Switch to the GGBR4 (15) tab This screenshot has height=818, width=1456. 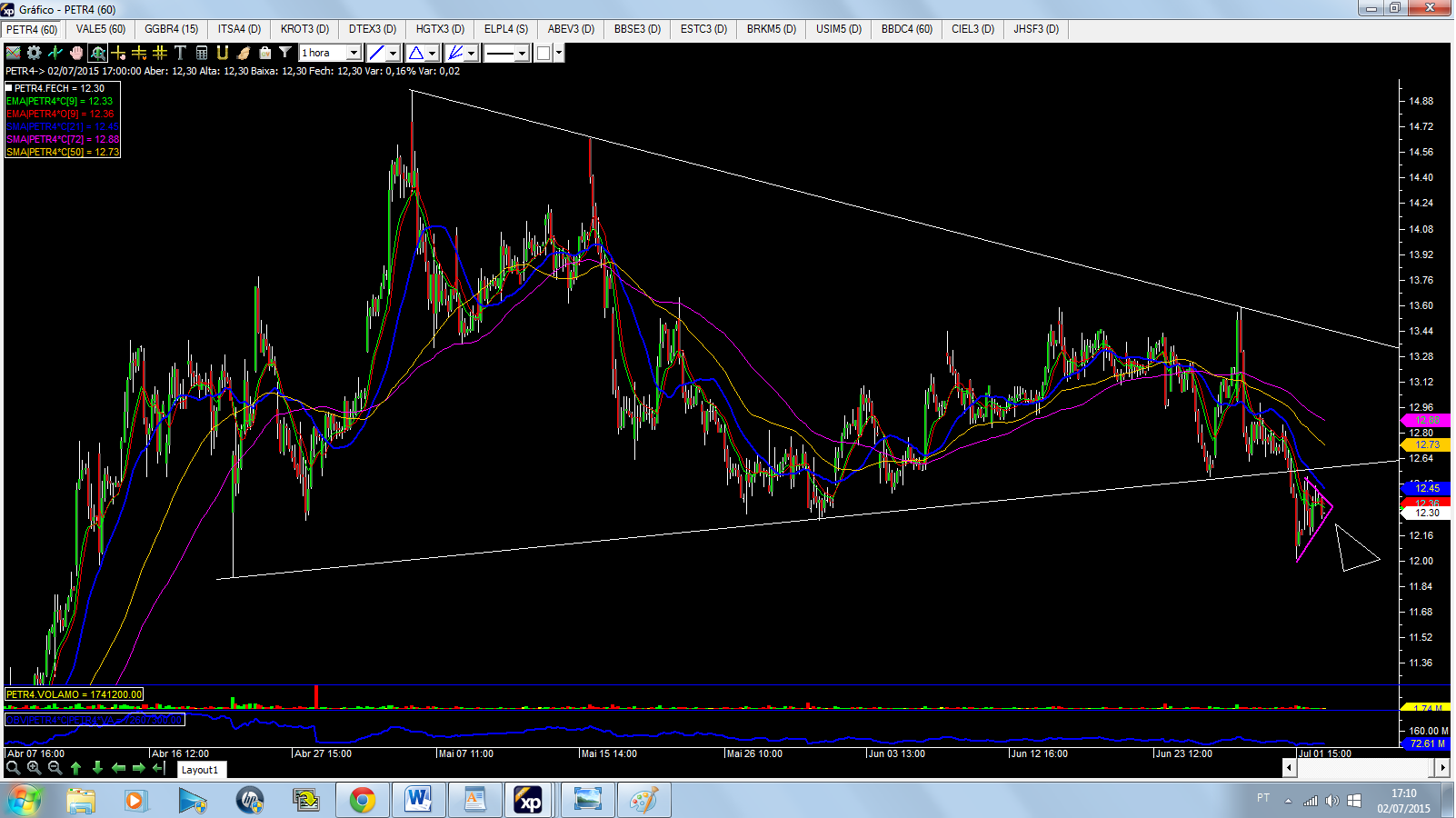(x=172, y=29)
